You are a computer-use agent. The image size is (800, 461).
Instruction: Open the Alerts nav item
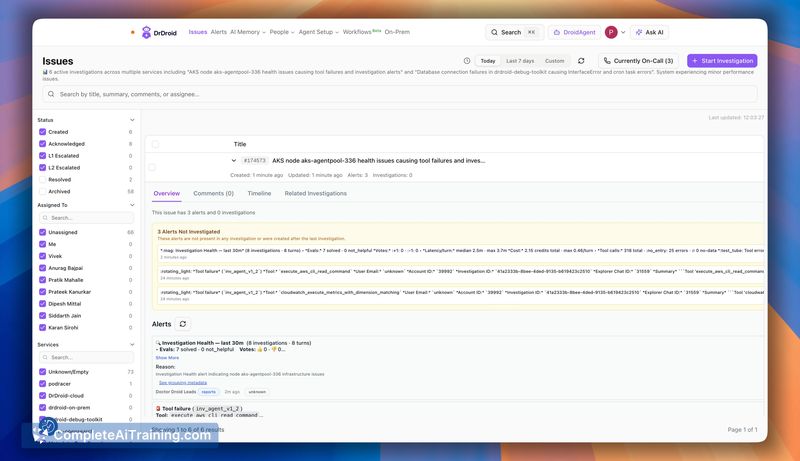coord(219,32)
